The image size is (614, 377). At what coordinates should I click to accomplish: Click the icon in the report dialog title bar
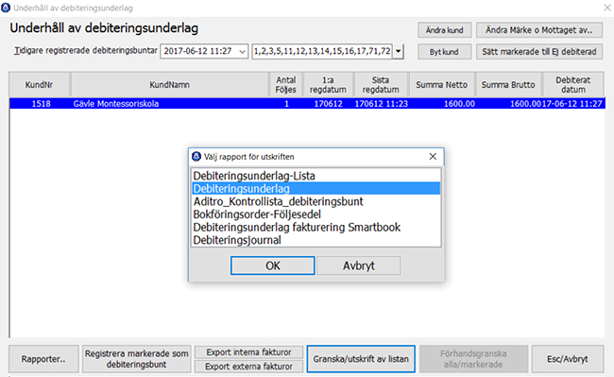[x=196, y=157]
